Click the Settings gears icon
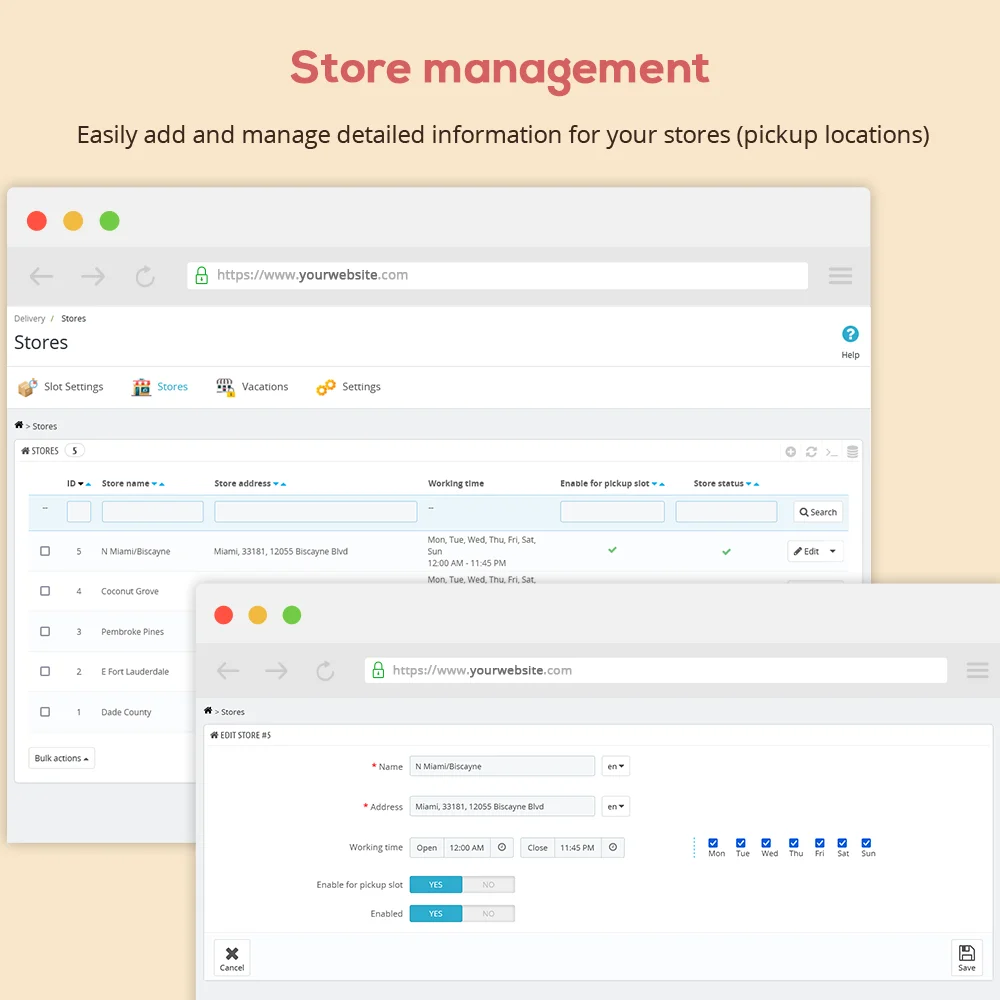 pyautogui.click(x=326, y=387)
